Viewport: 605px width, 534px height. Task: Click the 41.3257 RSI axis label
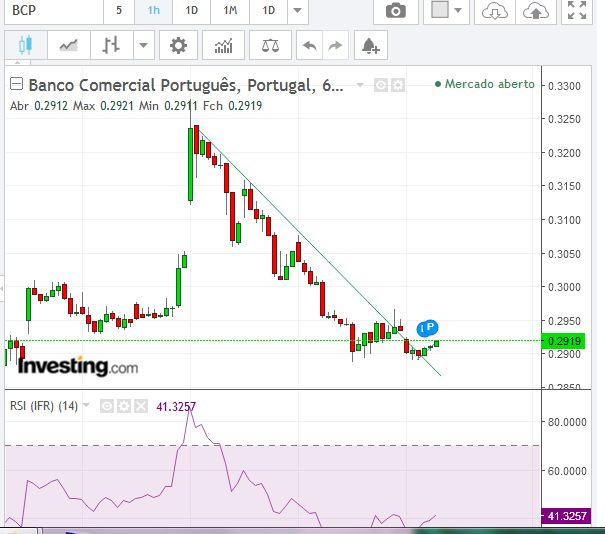click(x=566, y=516)
